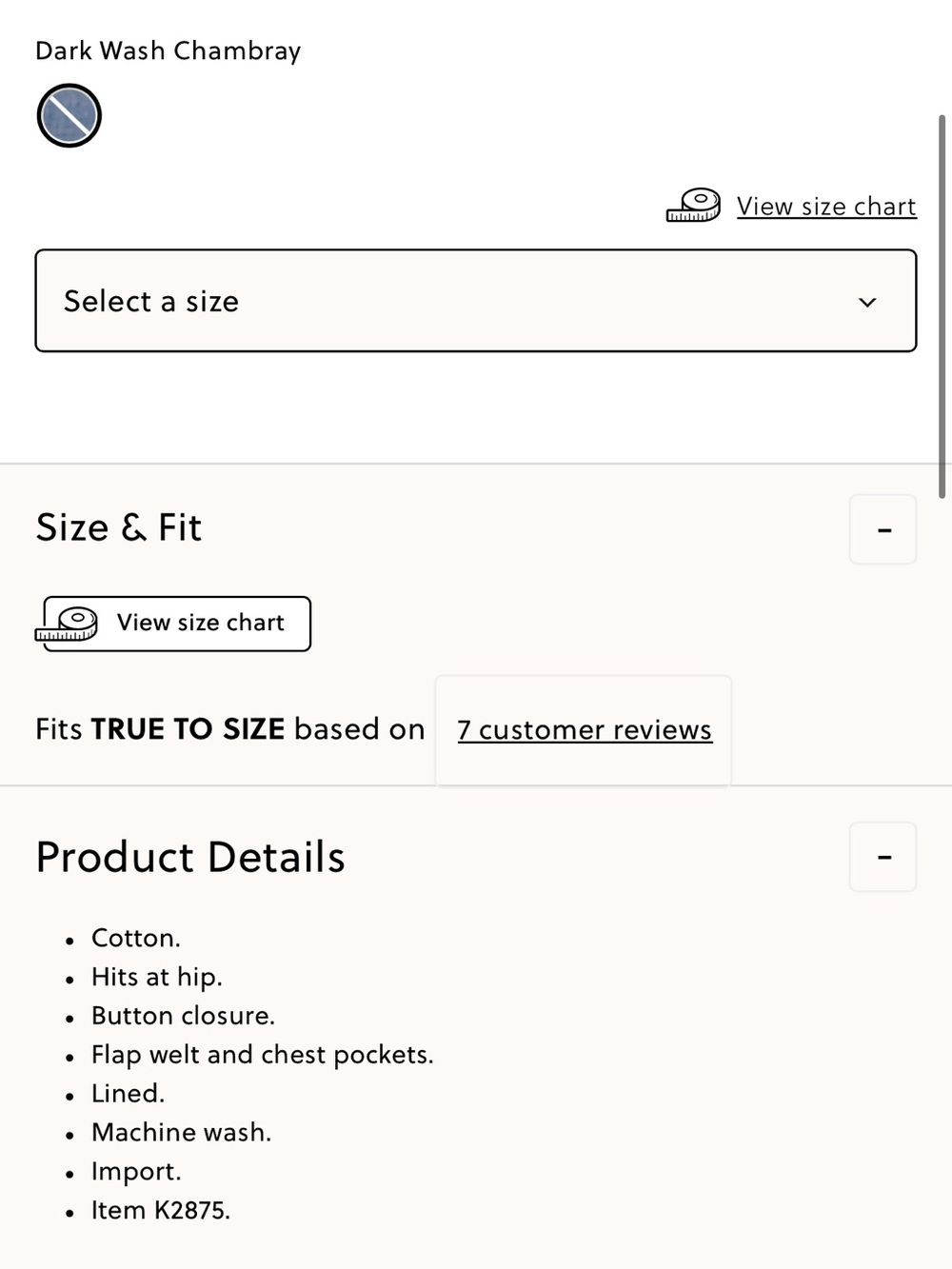
Task: Click the vertical page scrollbar
Action: (x=942, y=307)
